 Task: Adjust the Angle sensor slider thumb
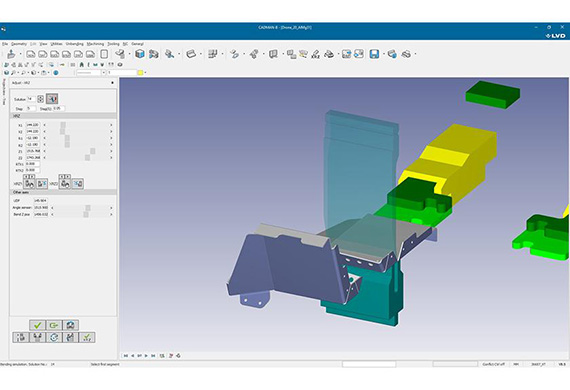click(x=88, y=208)
